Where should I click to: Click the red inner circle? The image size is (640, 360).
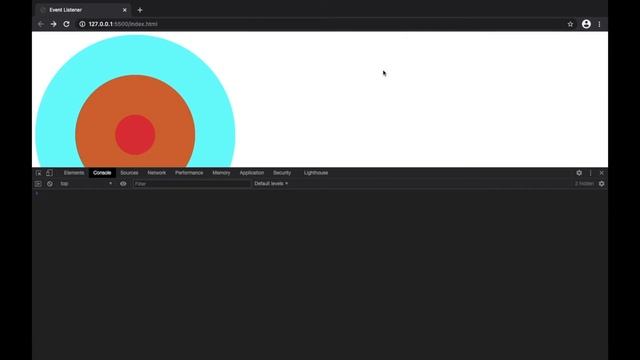pyautogui.click(x=135, y=135)
